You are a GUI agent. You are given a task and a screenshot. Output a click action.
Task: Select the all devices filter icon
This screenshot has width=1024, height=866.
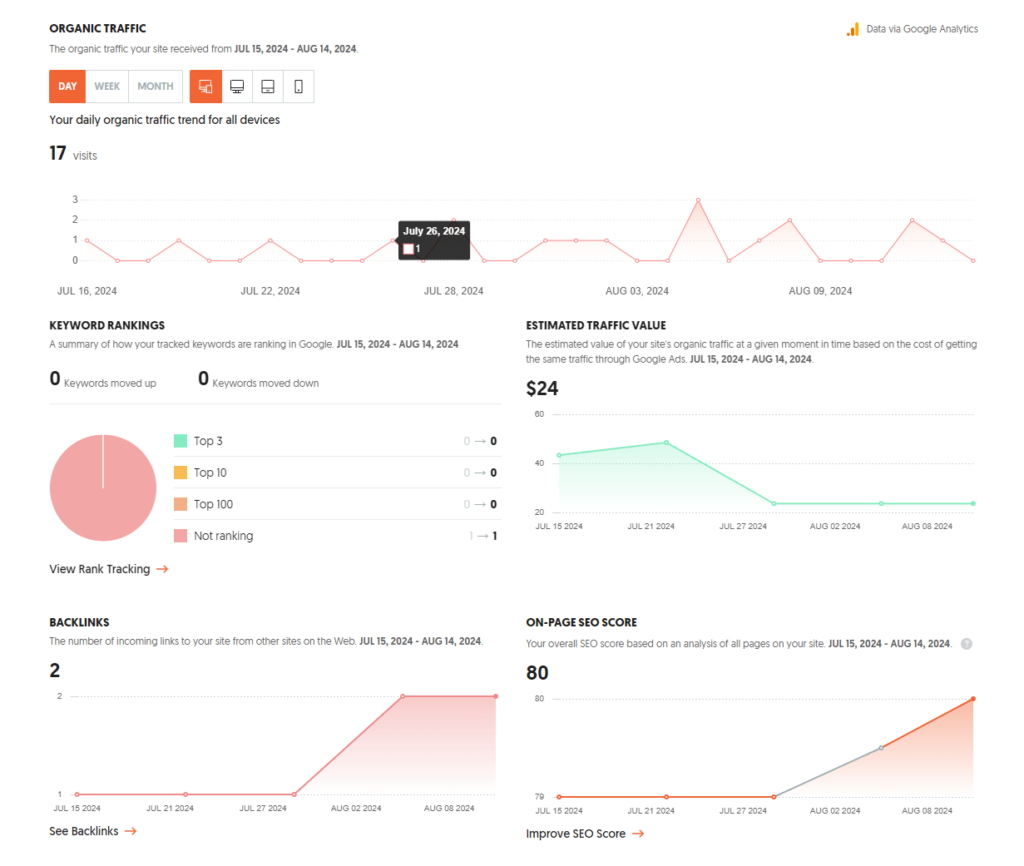(205, 87)
